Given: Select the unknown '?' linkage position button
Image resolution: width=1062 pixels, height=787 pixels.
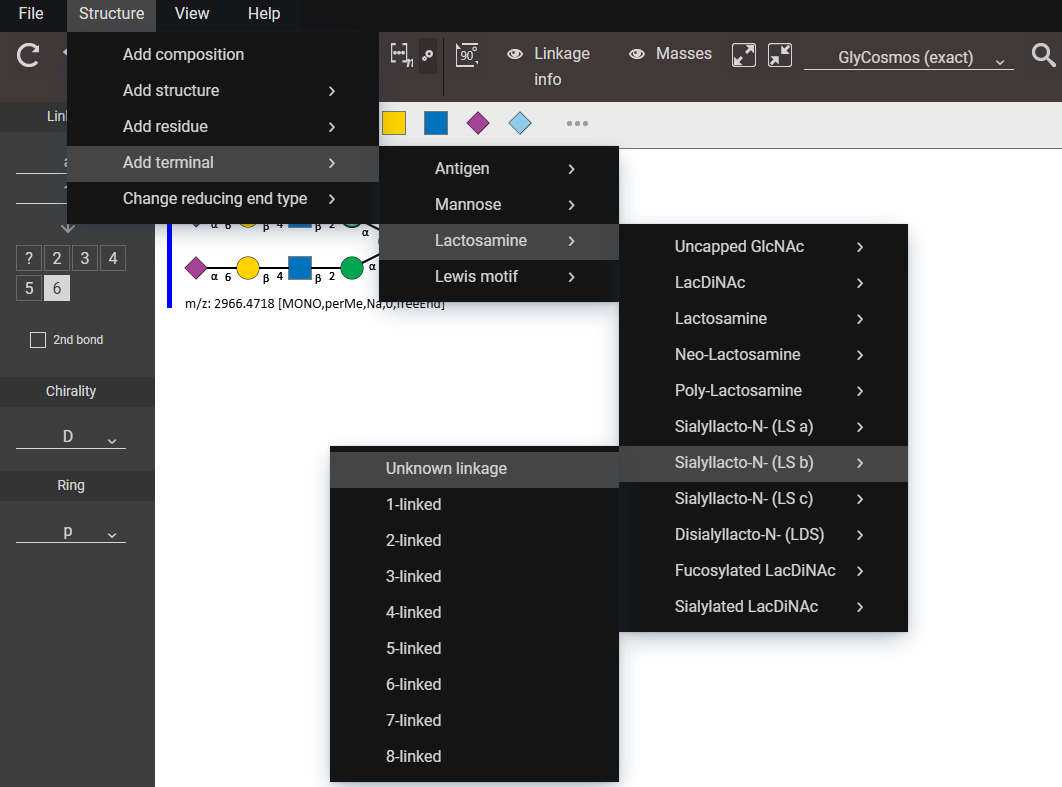Looking at the screenshot, I should 29,259.
